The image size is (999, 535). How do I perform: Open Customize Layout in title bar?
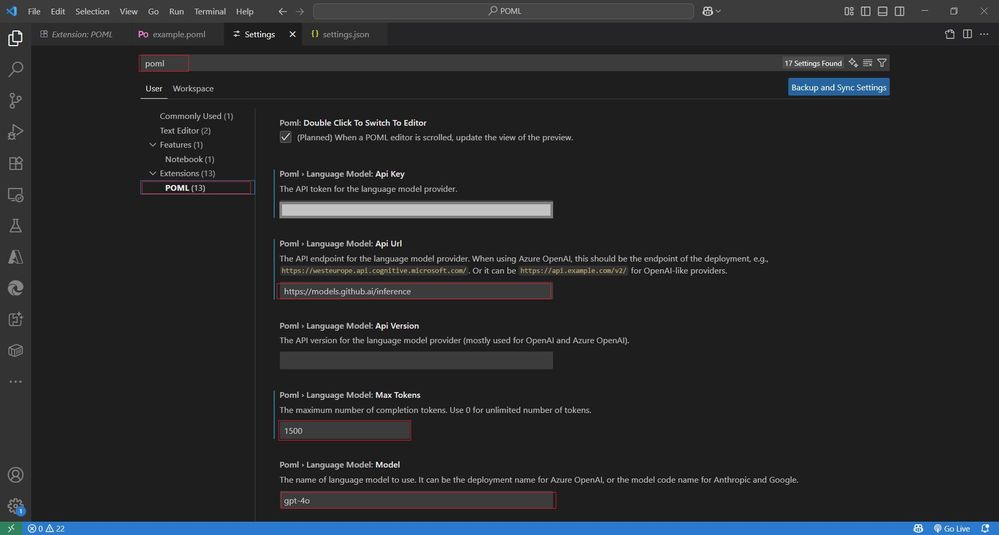point(849,11)
